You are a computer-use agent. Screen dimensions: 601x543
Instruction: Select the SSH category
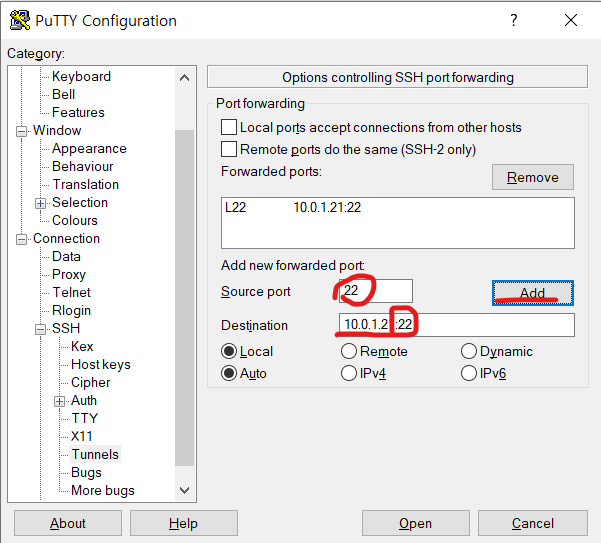tap(66, 328)
